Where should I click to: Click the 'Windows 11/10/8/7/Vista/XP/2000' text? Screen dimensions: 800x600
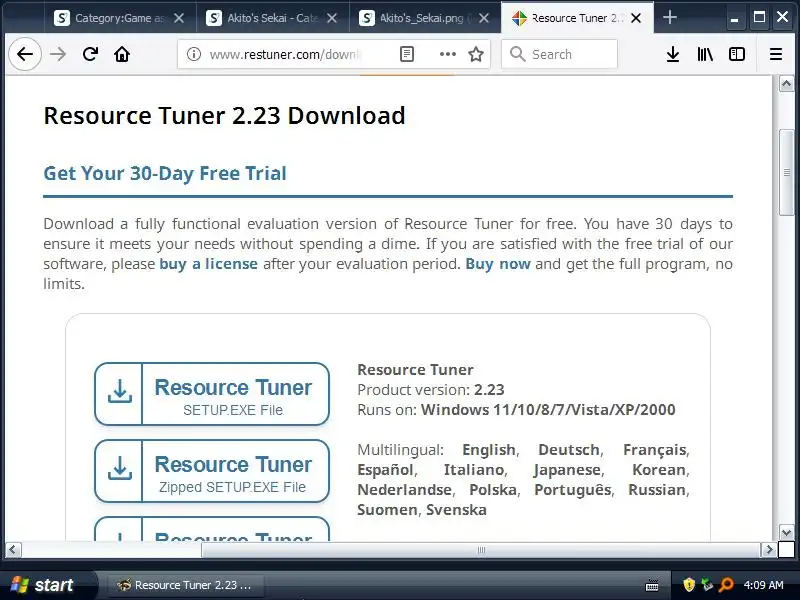pos(548,410)
